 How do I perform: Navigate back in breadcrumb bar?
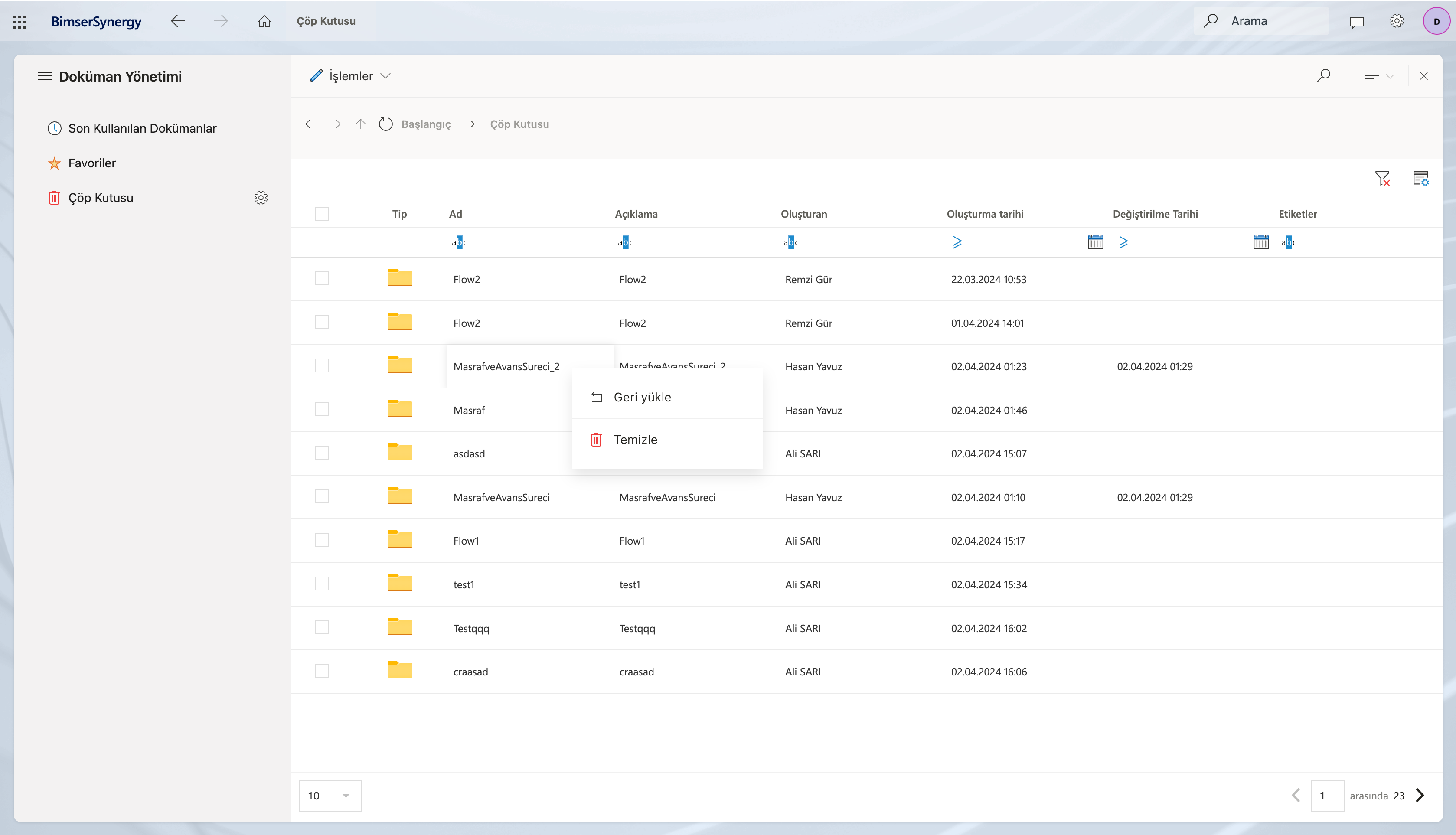pyautogui.click(x=310, y=124)
